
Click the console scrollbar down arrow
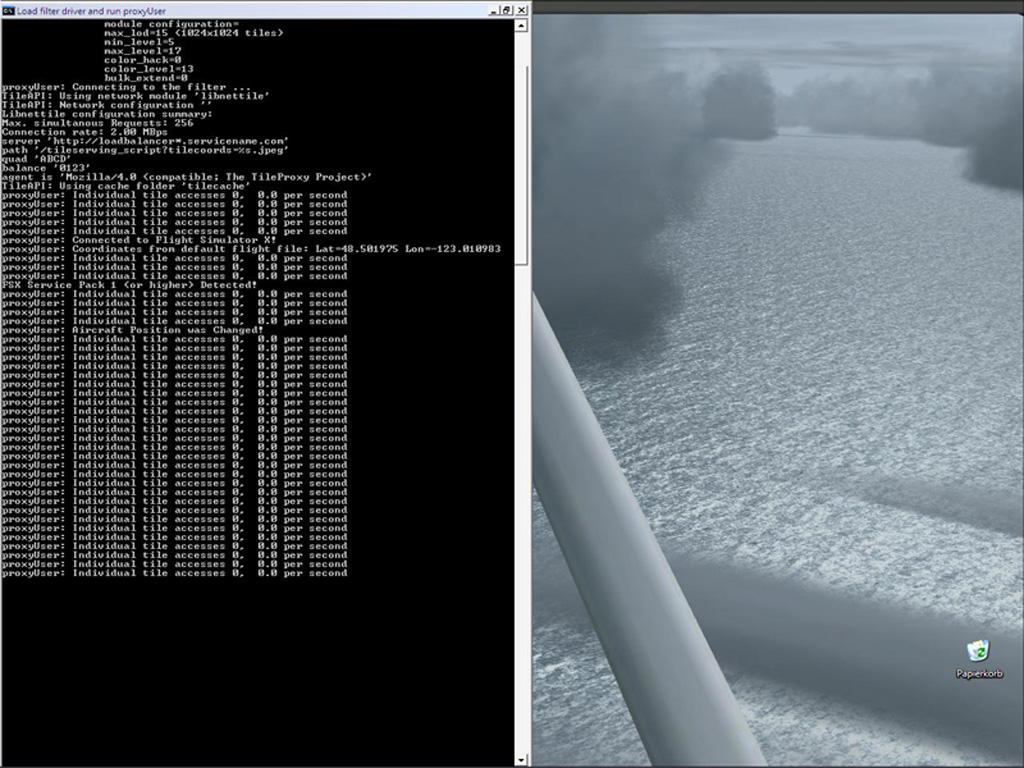click(x=521, y=760)
